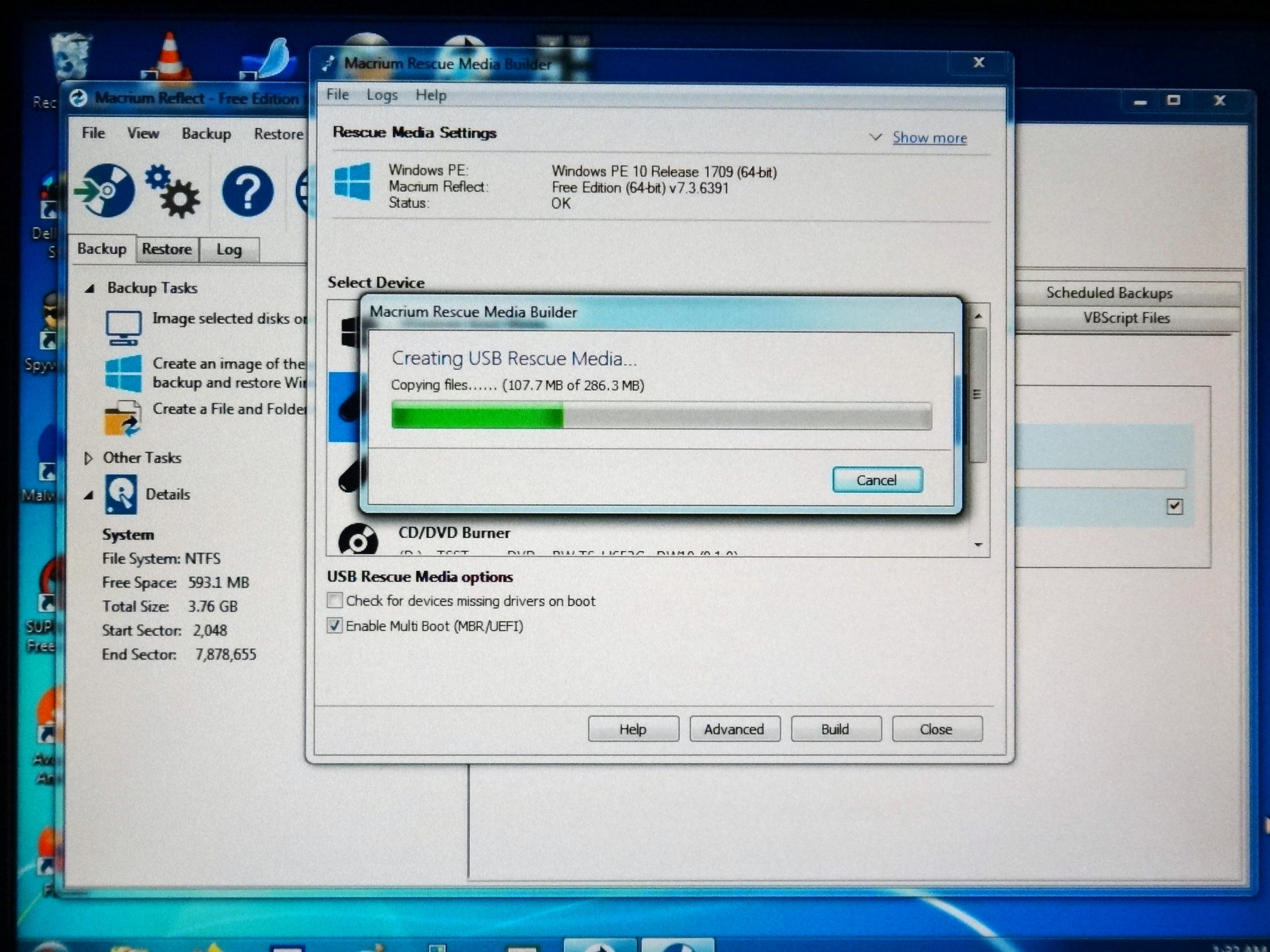Screen dimensions: 1270x952
Task: Uncheck Enable Multi Boot (MBR/UEFI)
Action: tap(335, 625)
